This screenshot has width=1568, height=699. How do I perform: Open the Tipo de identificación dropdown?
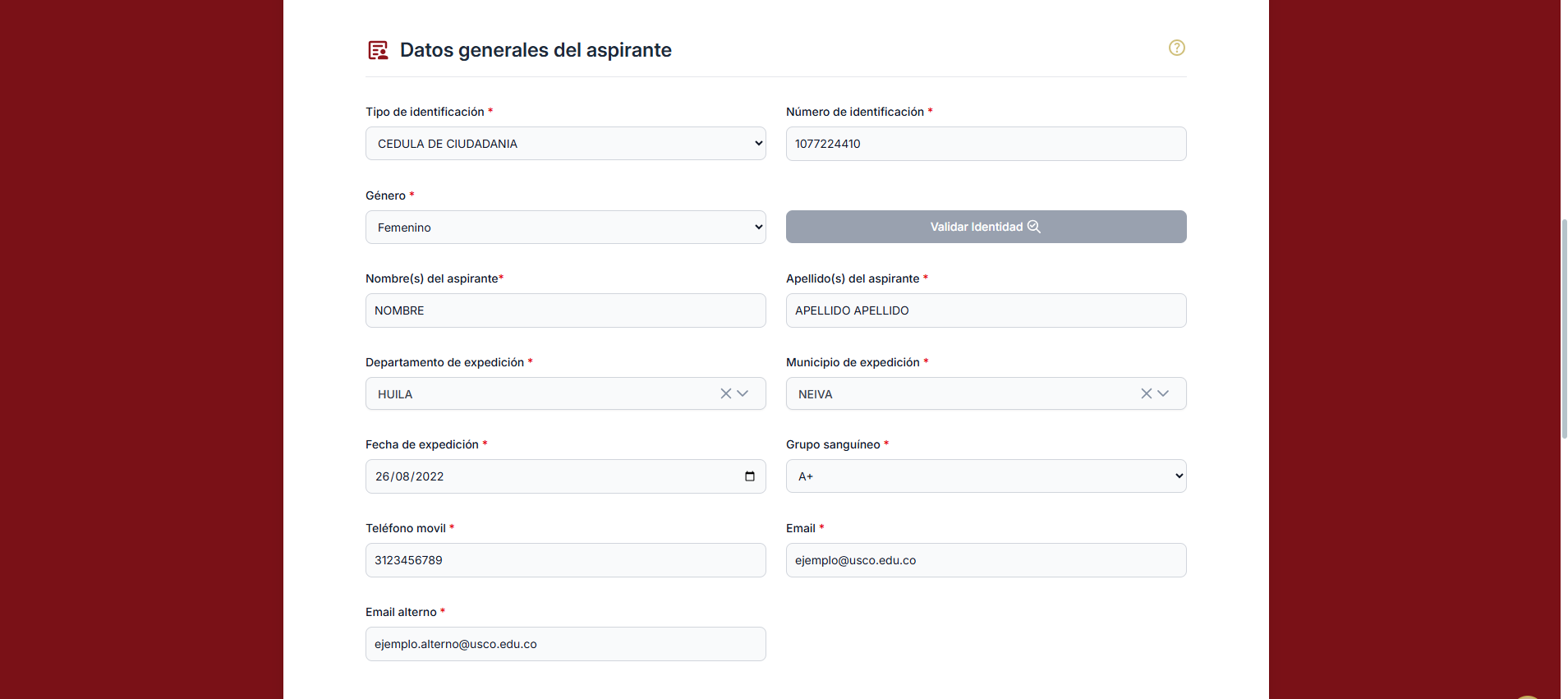coord(565,144)
